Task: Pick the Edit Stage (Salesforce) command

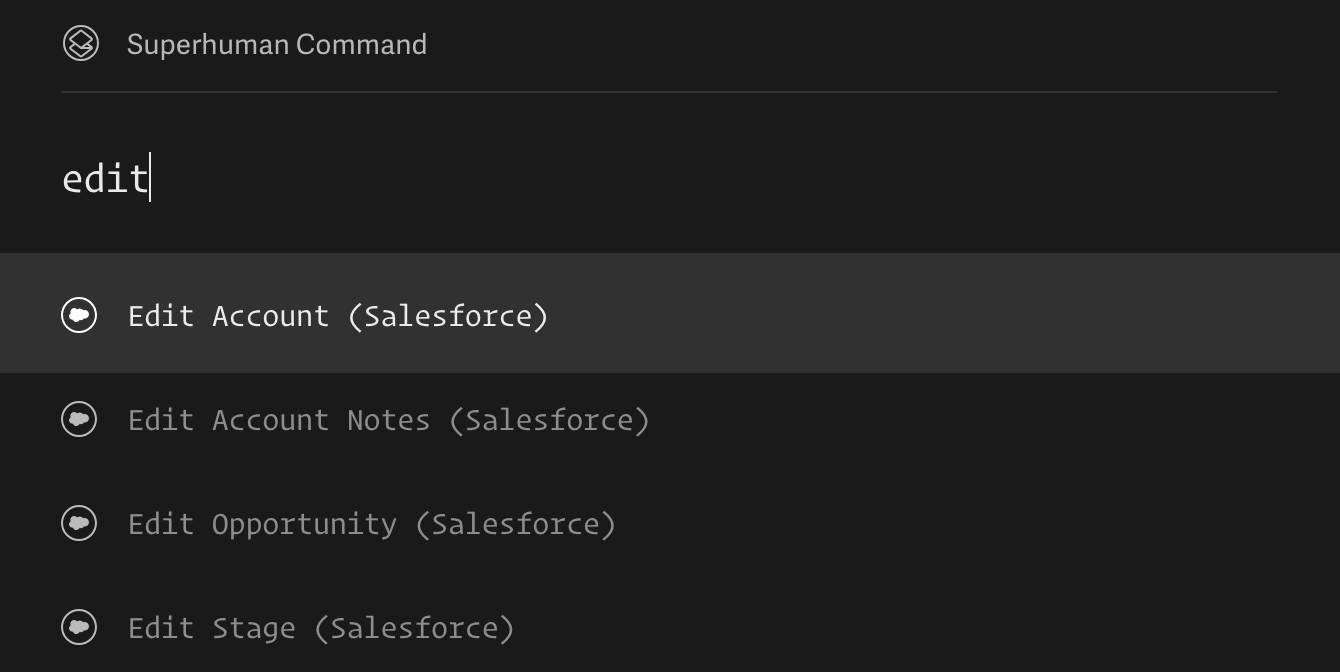Action: [x=320, y=628]
